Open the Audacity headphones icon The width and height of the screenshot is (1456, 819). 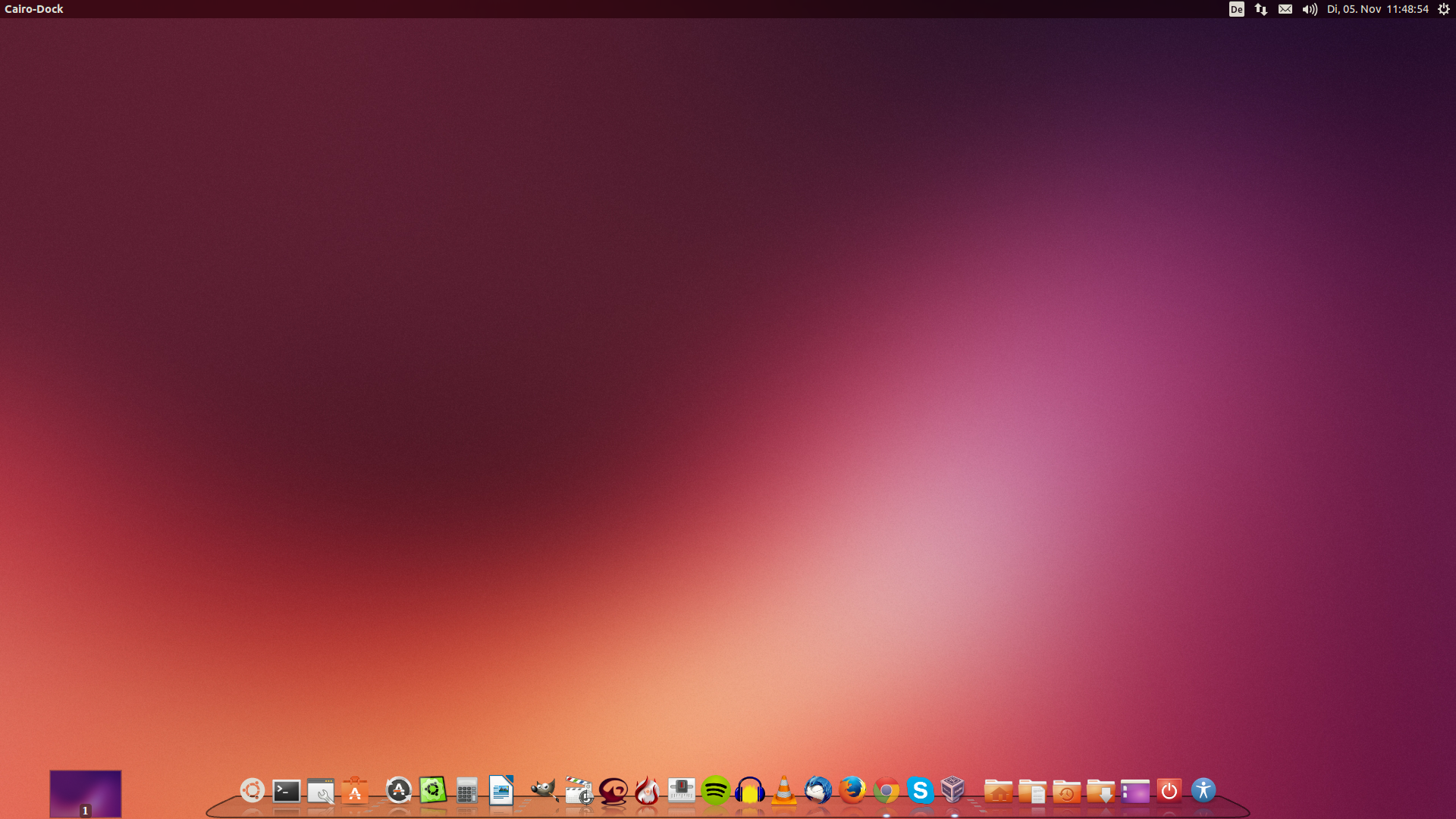pos(749,791)
